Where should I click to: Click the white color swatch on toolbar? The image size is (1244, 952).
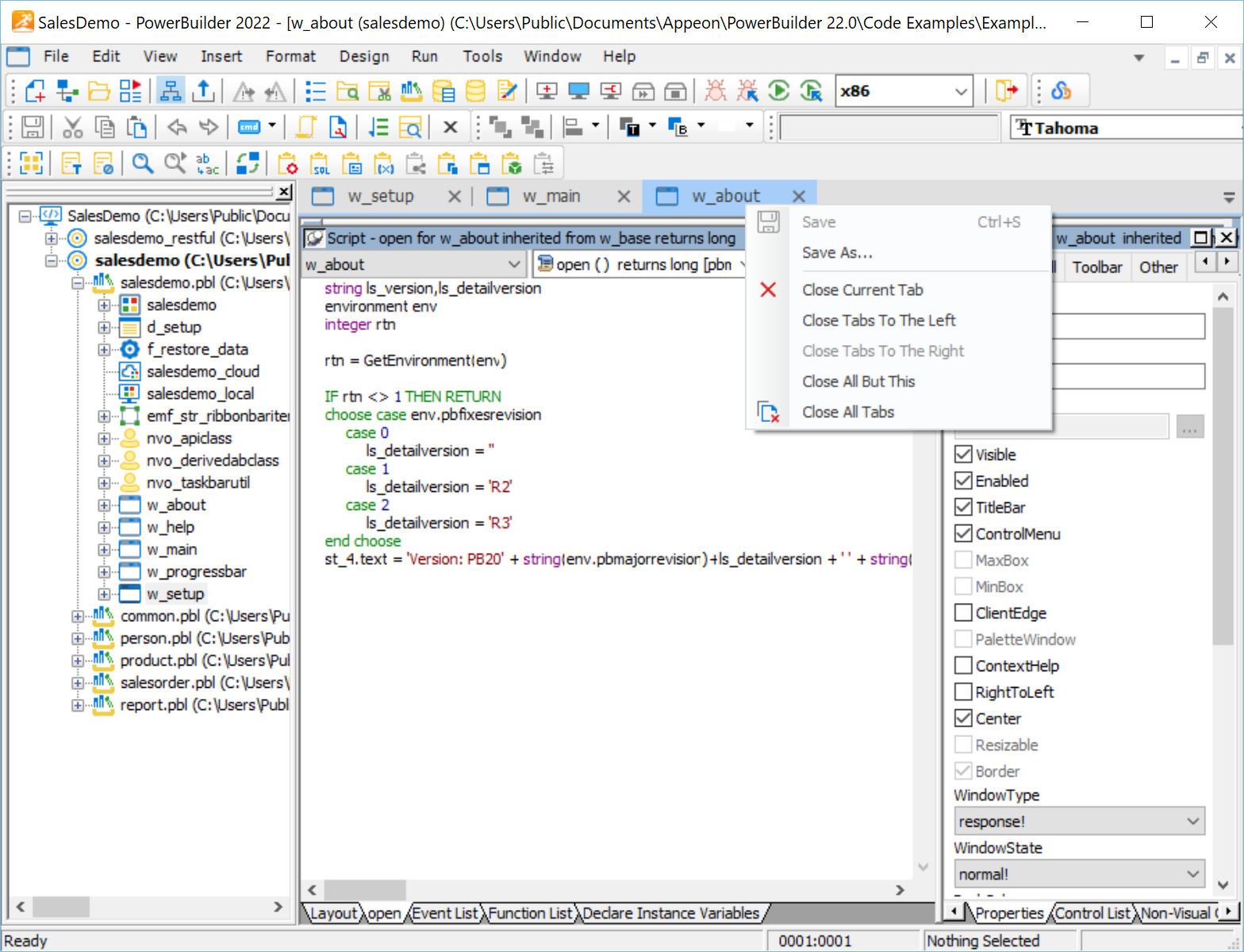727,127
